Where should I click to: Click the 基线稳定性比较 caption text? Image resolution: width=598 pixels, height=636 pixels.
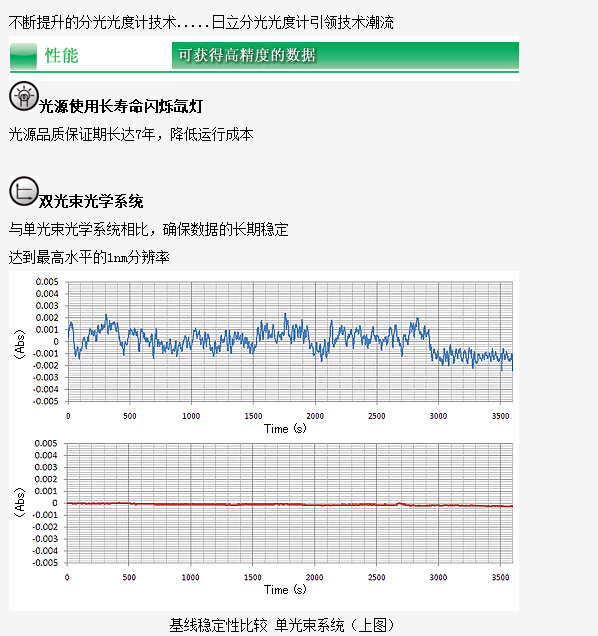coord(218,625)
